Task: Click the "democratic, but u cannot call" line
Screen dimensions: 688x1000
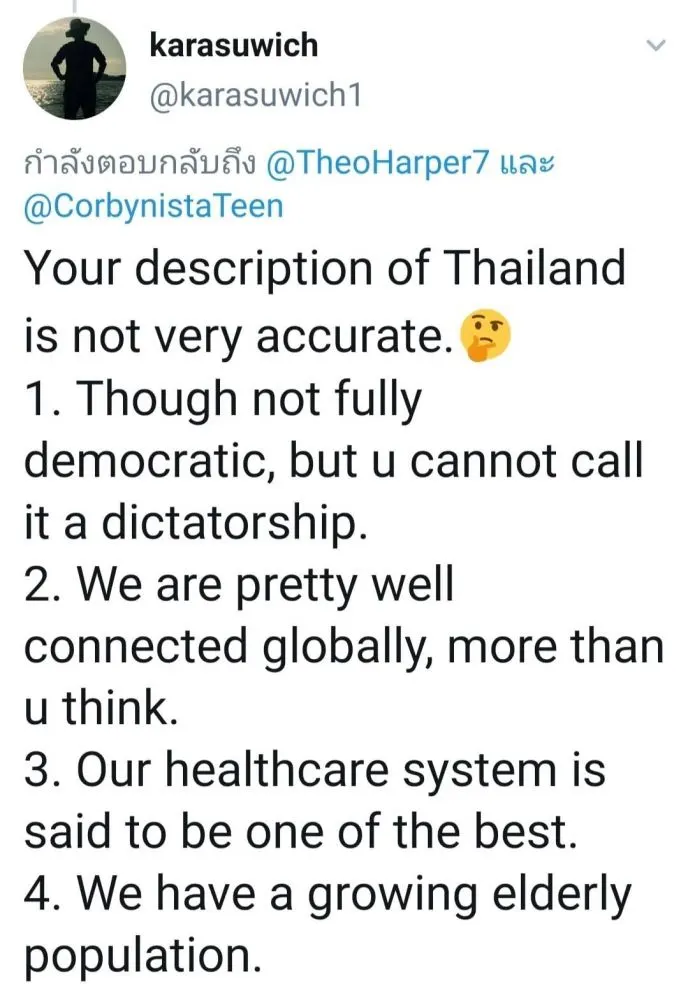Action: click(x=332, y=460)
